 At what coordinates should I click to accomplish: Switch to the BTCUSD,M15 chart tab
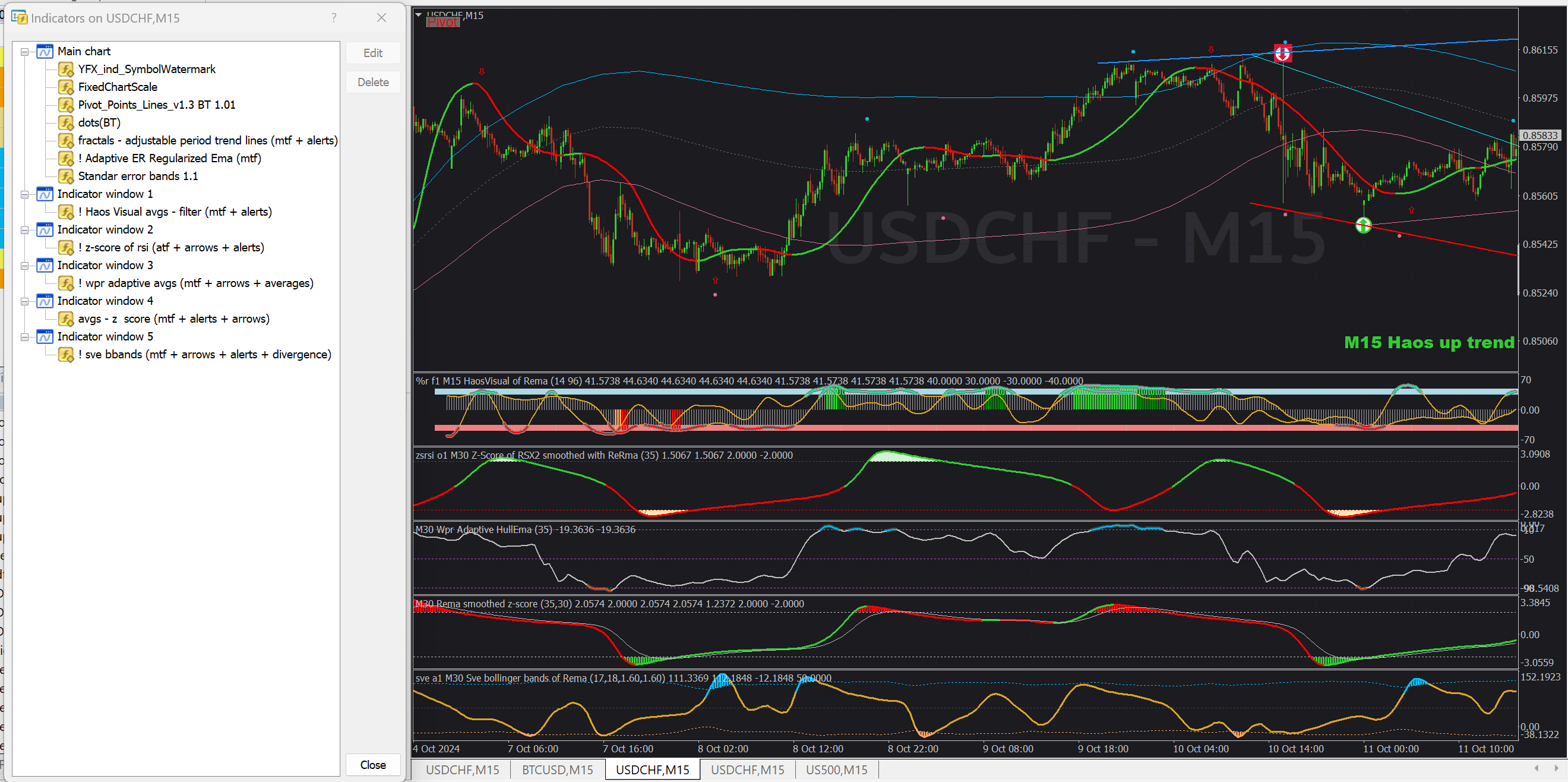[557, 770]
